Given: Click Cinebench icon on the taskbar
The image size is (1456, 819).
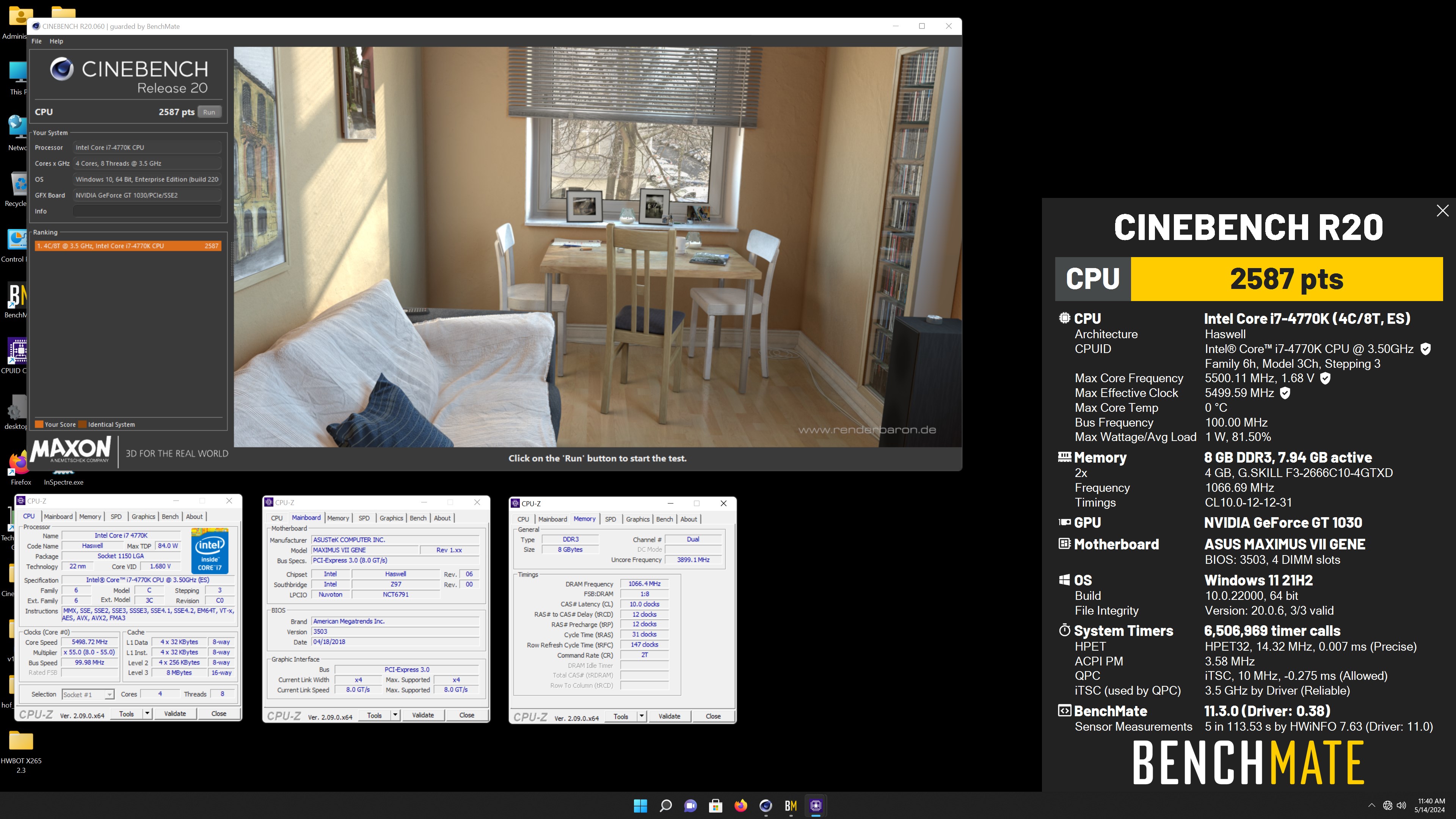Looking at the screenshot, I should [766, 806].
